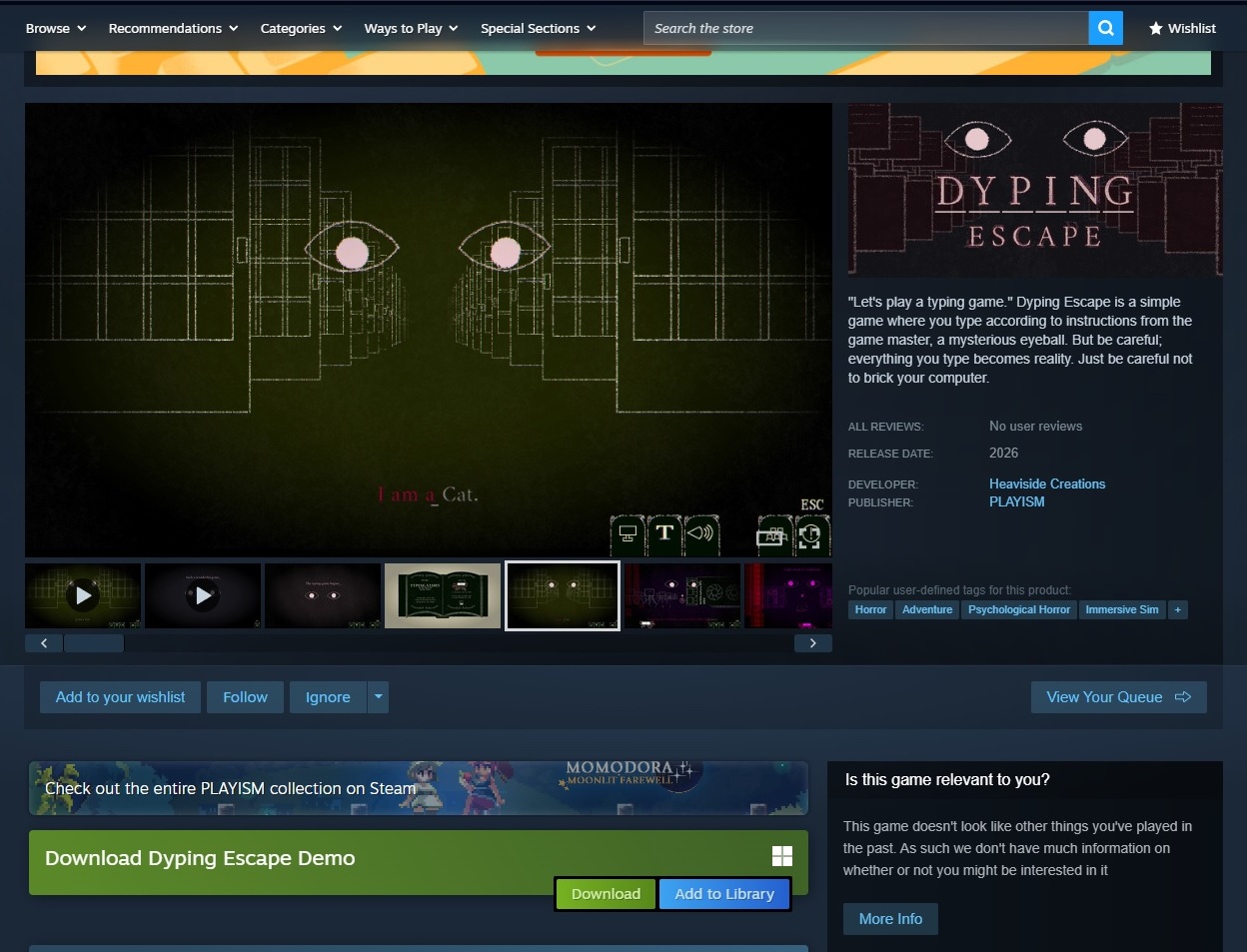Image resolution: width=1247 pixels, height=952 pixels.
Task: Play the first video thumbnail
Action: click(x=83, y=596)
